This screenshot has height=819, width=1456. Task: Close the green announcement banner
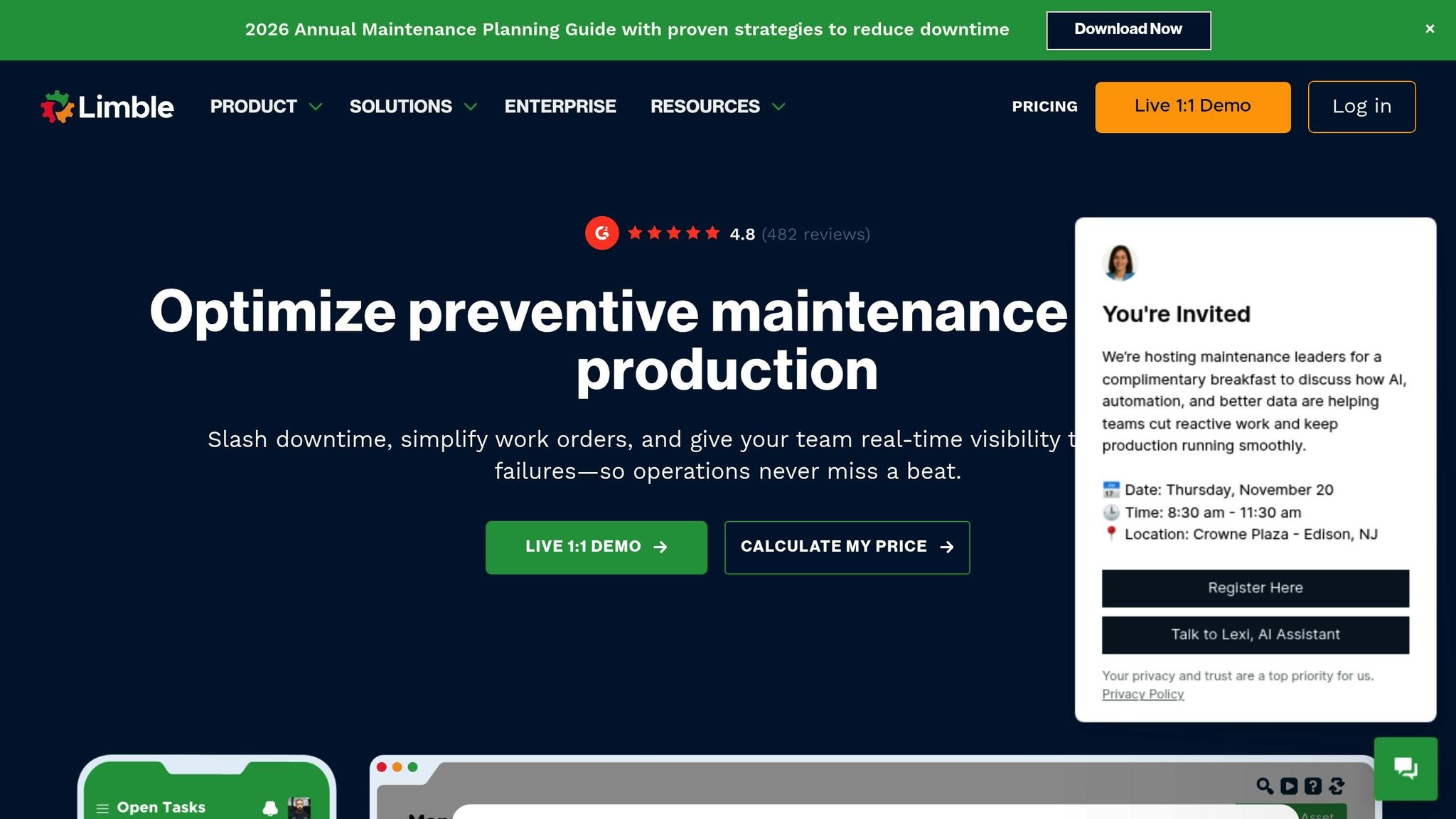pos(1430,29)
